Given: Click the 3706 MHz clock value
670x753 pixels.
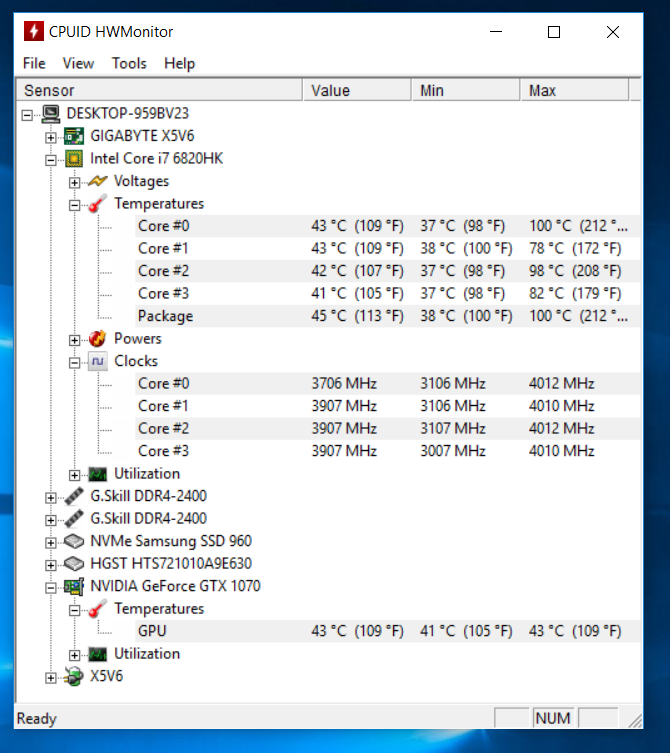Looking at the screenshot, I should pyautogui.click(x=344, y=384).
